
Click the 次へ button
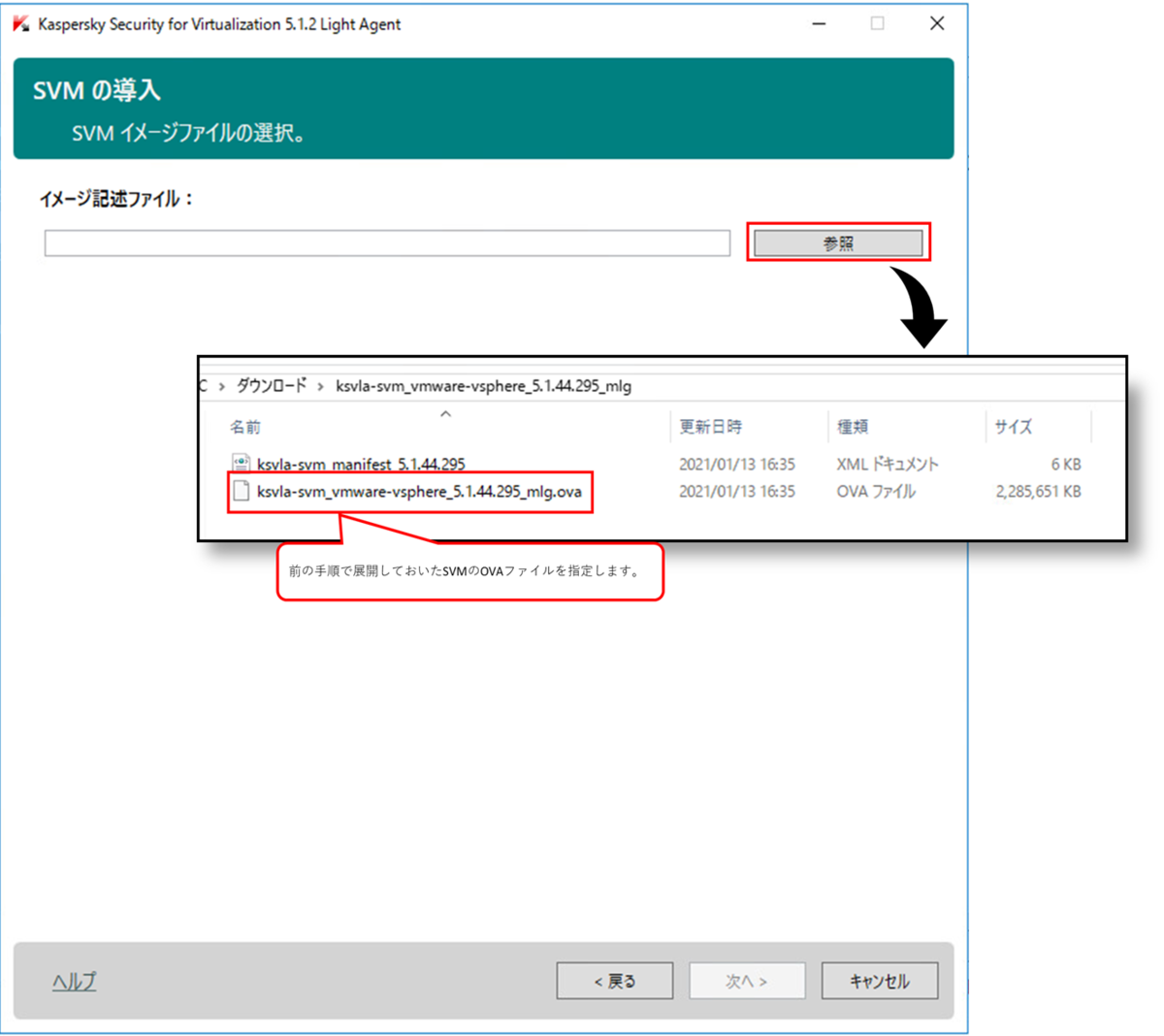pyautogui.click(x=747, y=981)
